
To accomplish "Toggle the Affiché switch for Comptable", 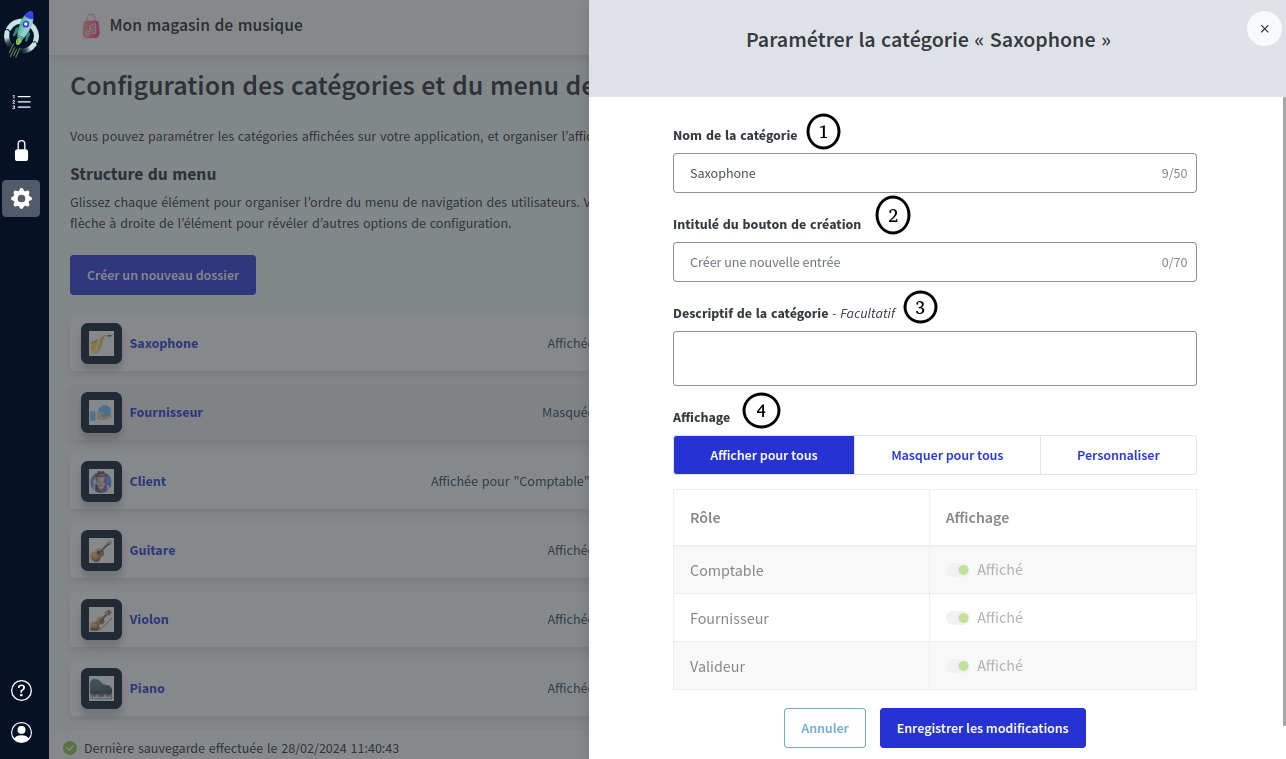I will pos(959,569).
